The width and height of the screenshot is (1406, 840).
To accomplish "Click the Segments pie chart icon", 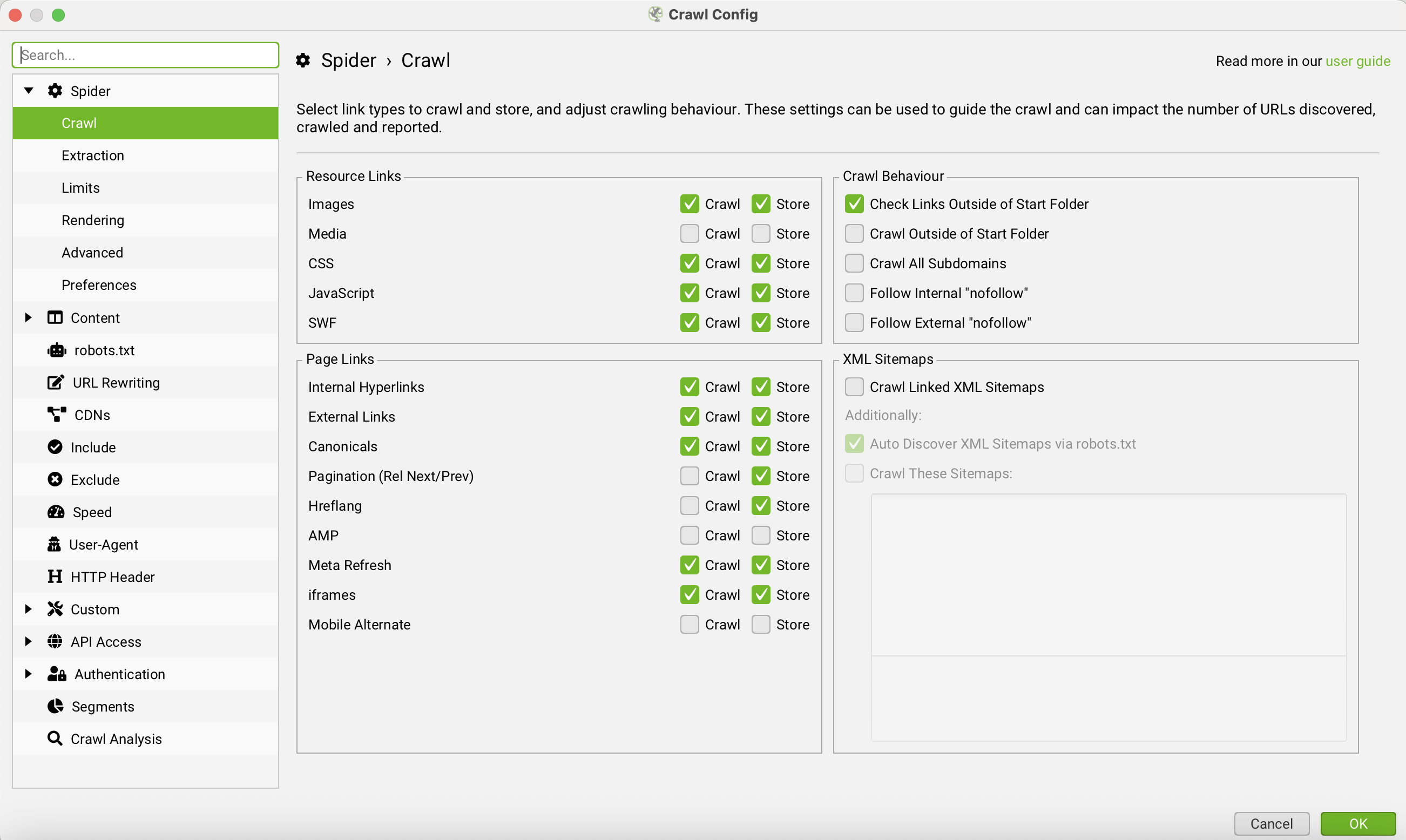I will tap(56, 707).
